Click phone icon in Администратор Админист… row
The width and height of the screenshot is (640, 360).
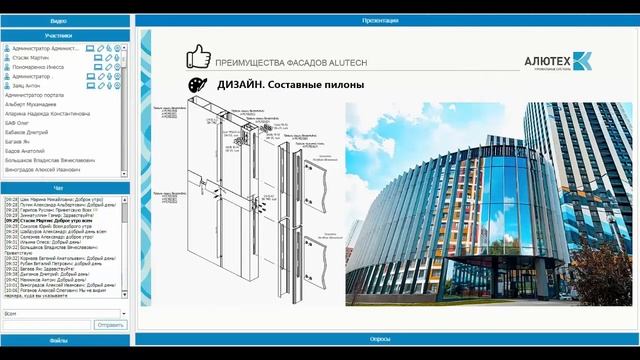109,48
